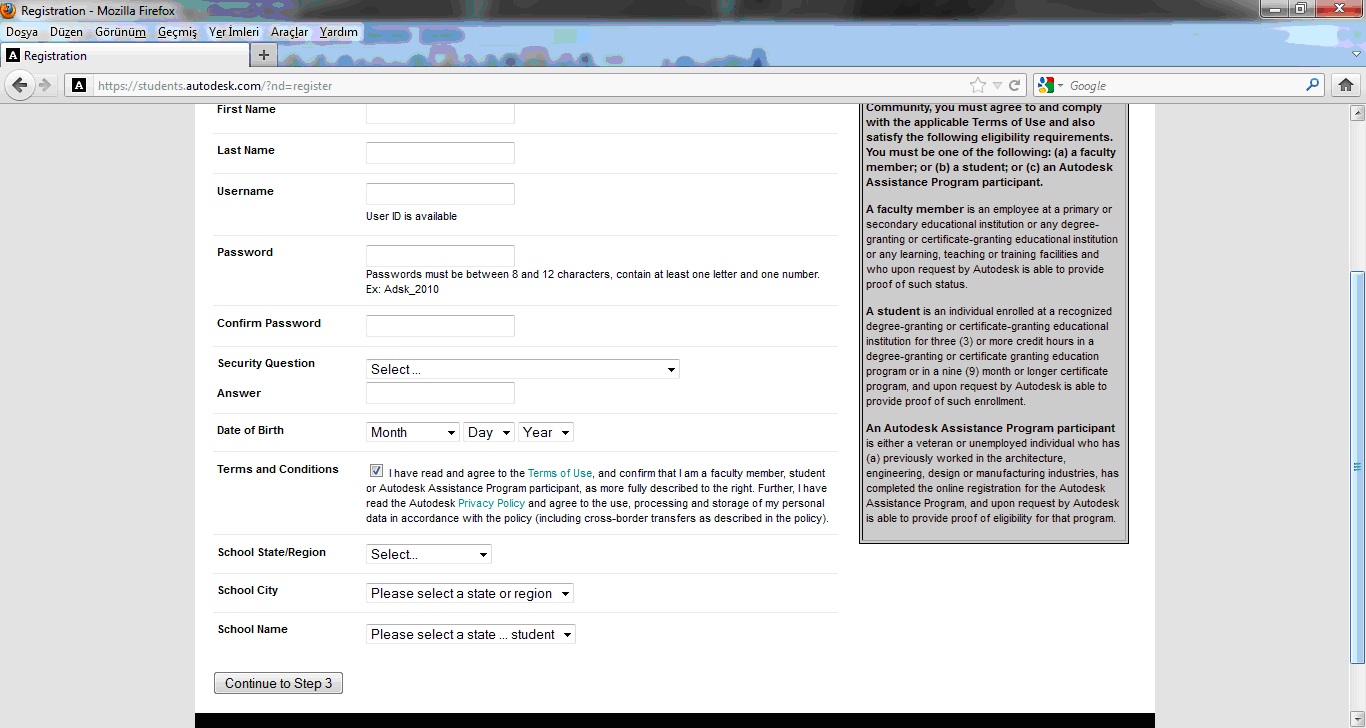Open the Month dropdown for Date of Birth

[x=412, y=432]
